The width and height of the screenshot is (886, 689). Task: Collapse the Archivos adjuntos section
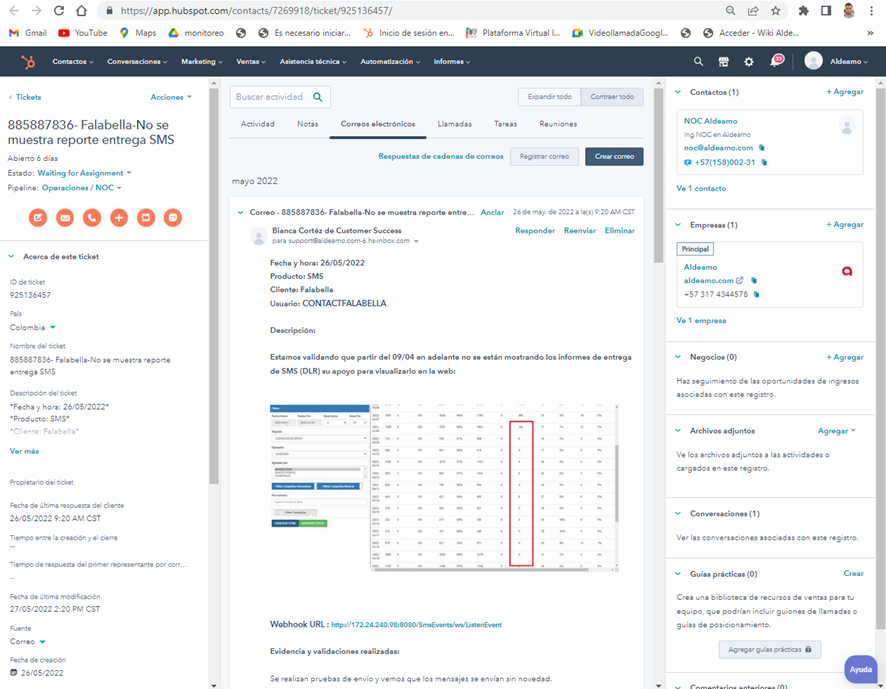(x=678, y=431)
